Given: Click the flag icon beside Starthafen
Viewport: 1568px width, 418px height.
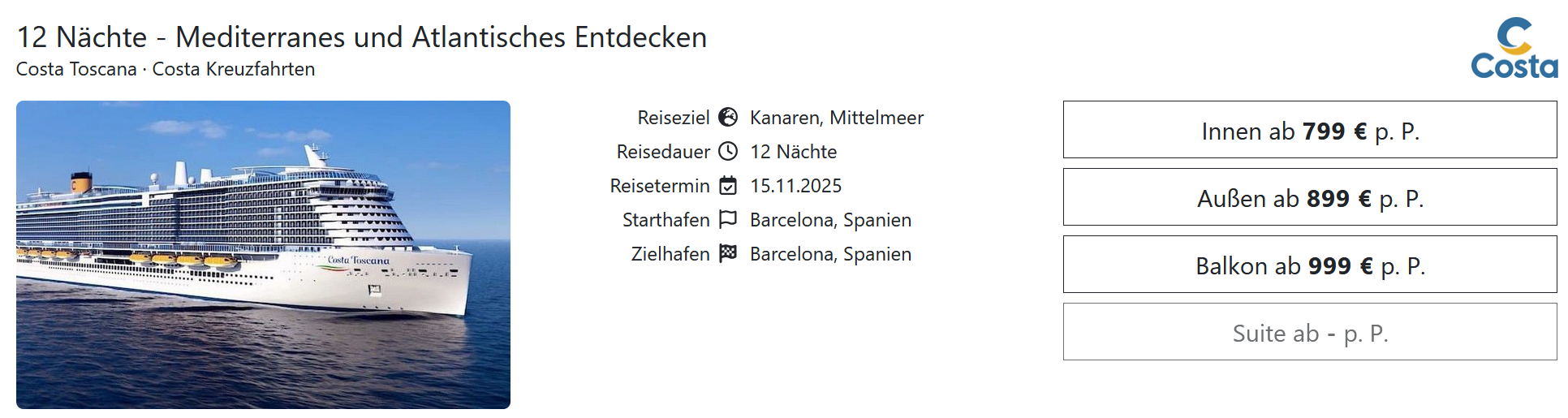Looking at the screenshot, I should [x=728, y=220].
